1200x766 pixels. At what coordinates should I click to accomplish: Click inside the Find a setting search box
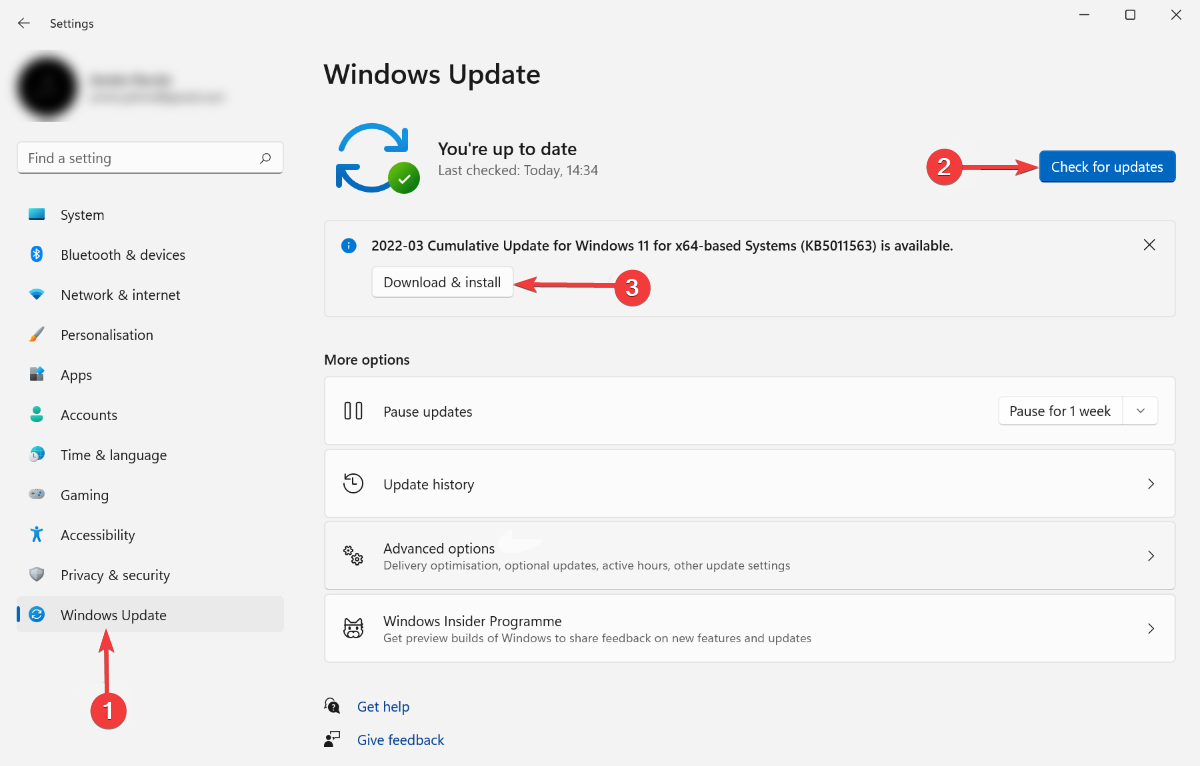tap(150, 157)
